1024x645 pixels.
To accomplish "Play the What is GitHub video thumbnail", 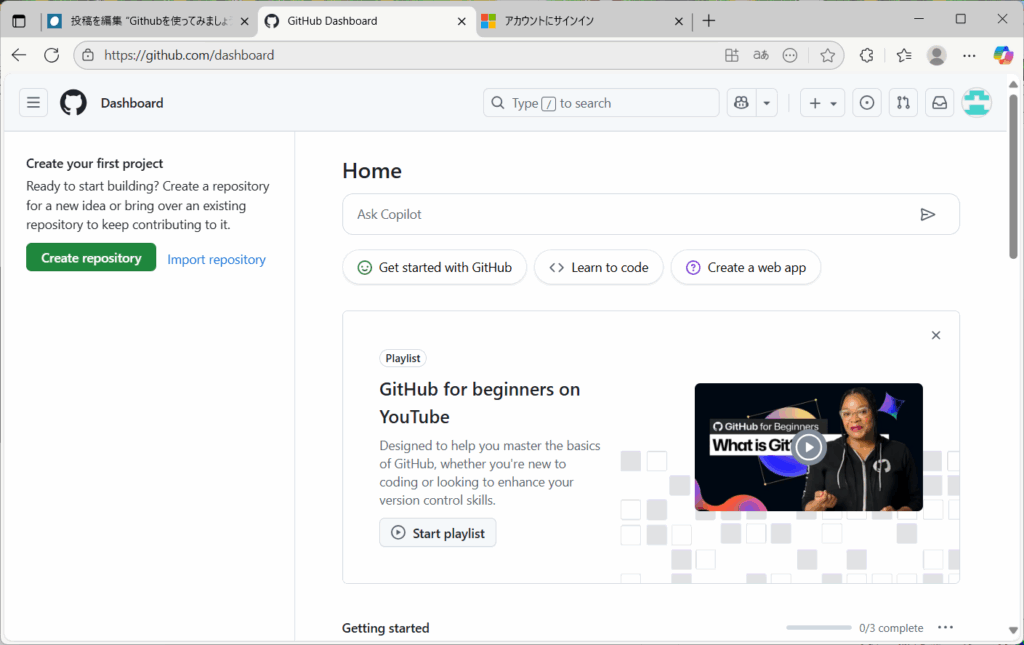I will pyautogui.click(x=808, y=447).
